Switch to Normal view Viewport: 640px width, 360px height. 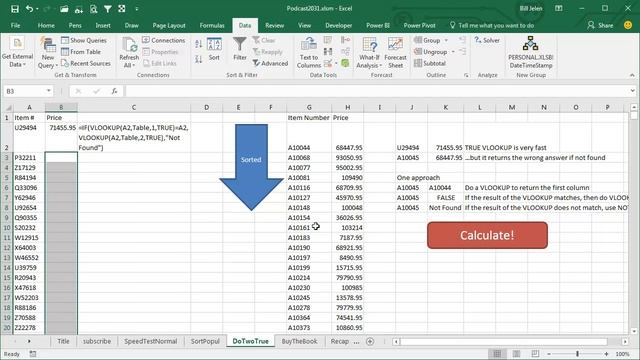pos(497,354)
